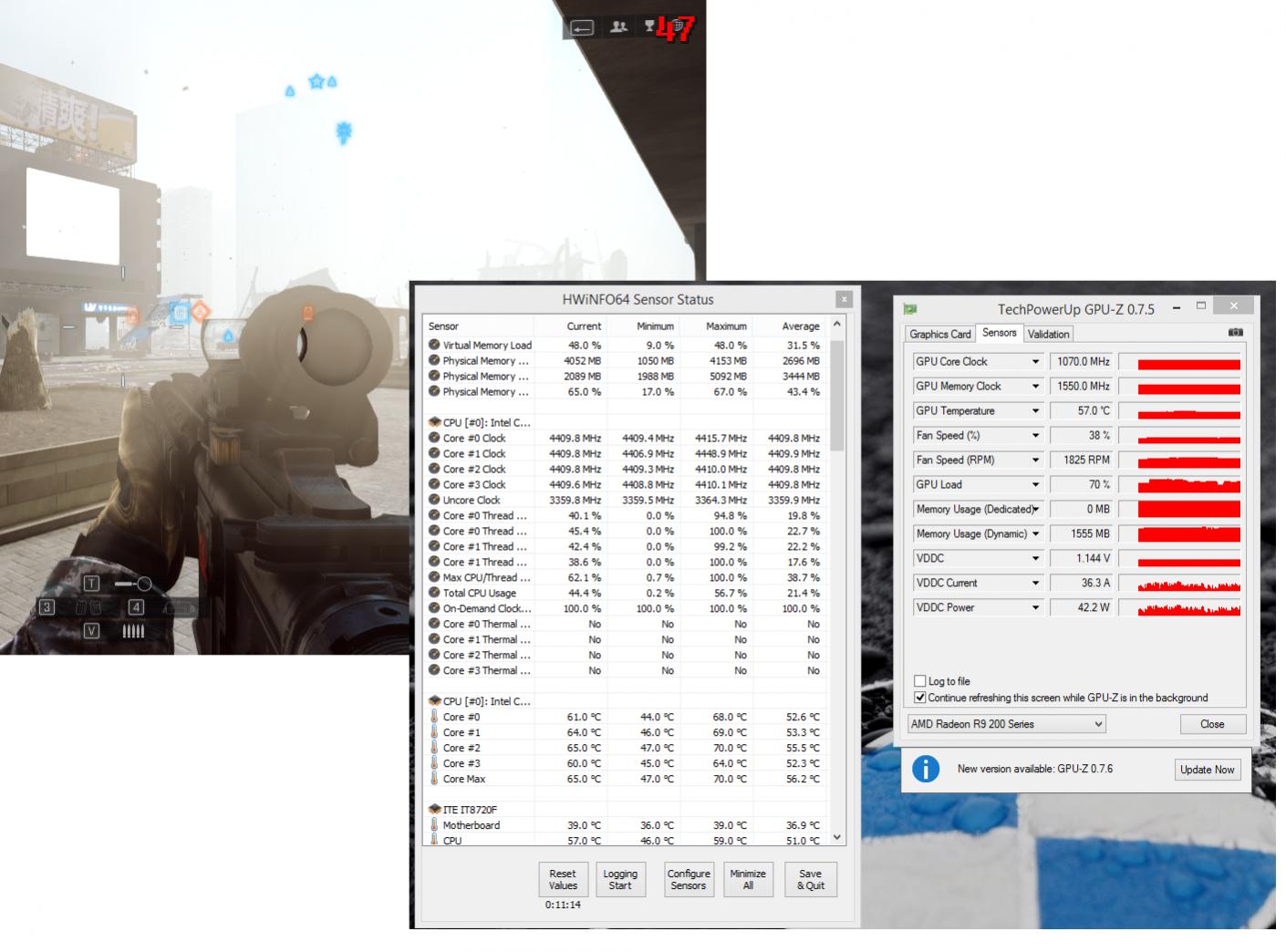
Task: Click the On-Demand Clock sensor icon
Action: point(434,608)
